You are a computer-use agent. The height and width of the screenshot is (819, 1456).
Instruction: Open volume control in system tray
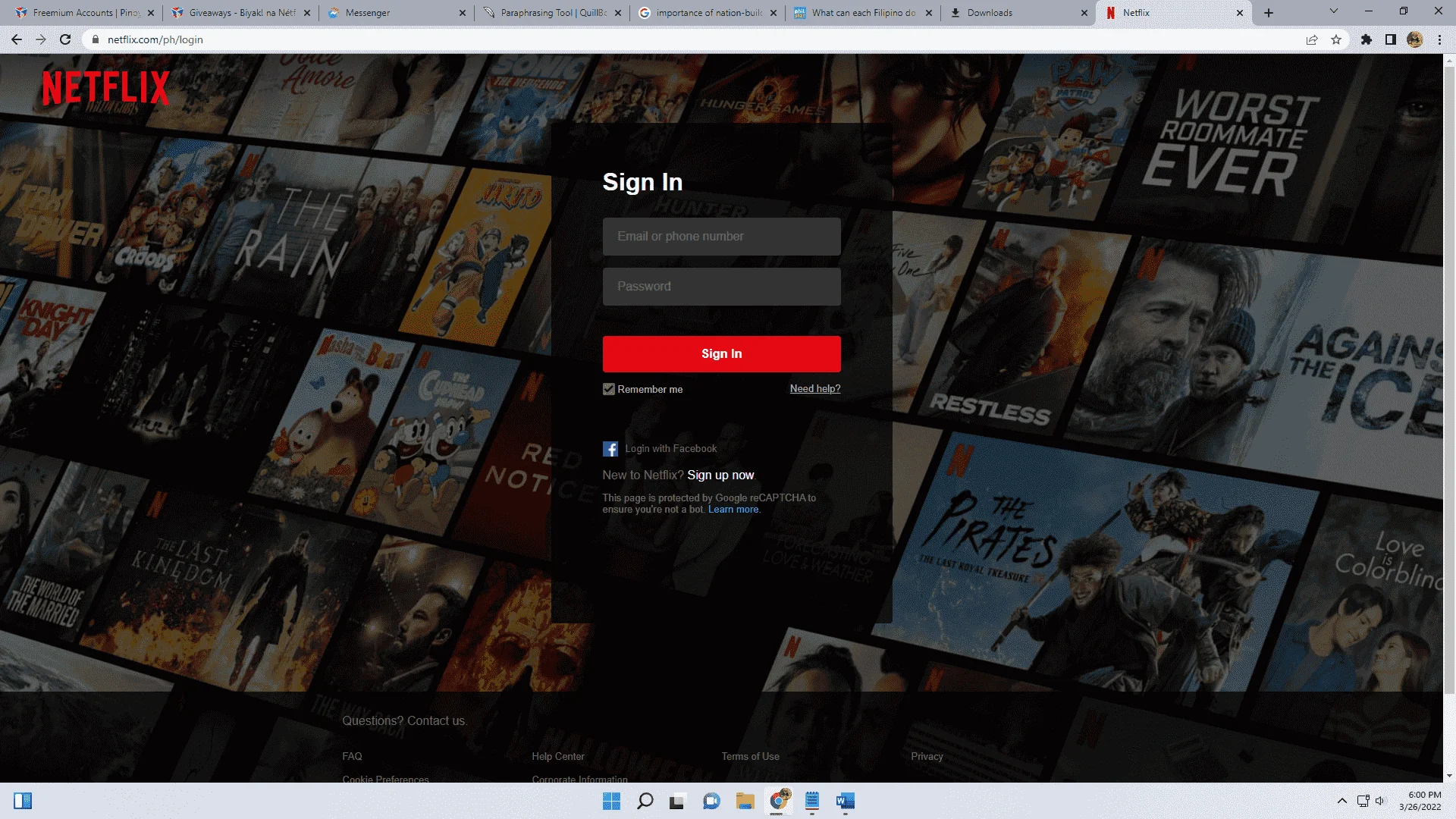pos(1380,801)
